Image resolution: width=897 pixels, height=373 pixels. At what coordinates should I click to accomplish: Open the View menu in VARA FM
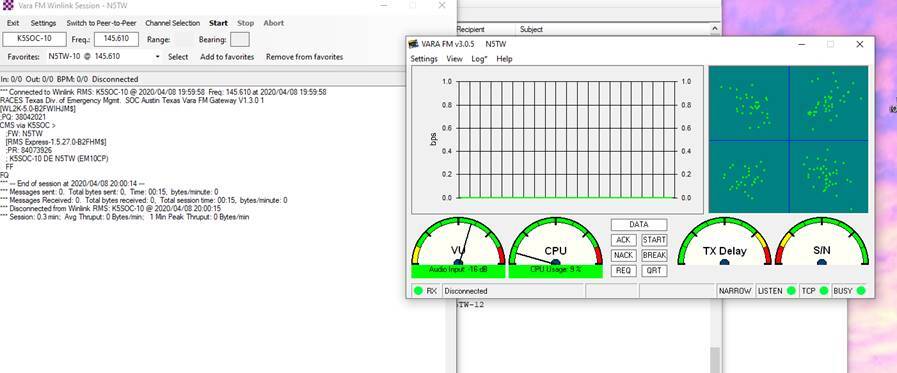pyautogui.click(x=454, y=59)
